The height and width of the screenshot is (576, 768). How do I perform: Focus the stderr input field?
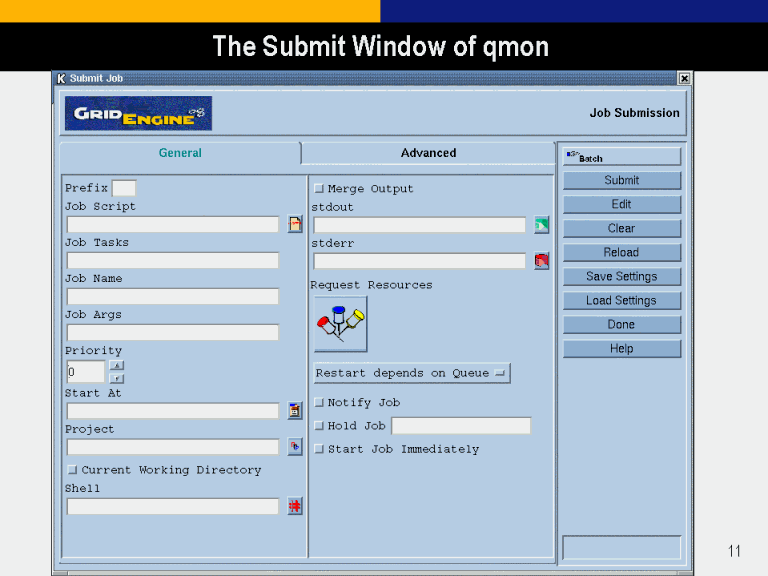420,261
